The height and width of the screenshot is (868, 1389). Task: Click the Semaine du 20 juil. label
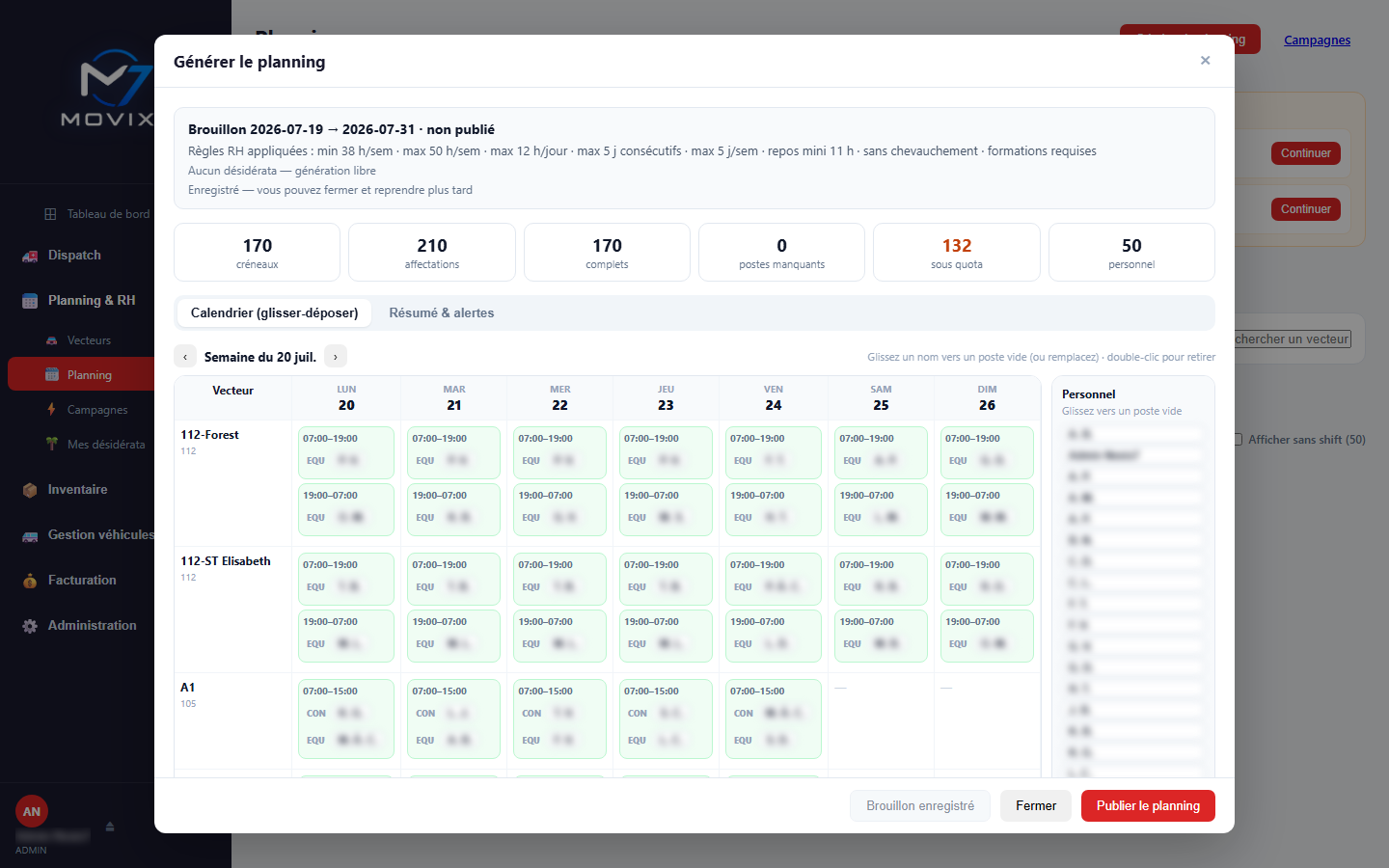coord(260,357)
